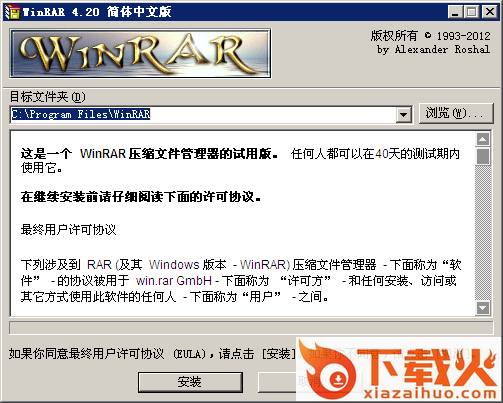Expand the destination folder dropdown arrow
Viewport: 503px width, 403px height.
tap(404, 115)
